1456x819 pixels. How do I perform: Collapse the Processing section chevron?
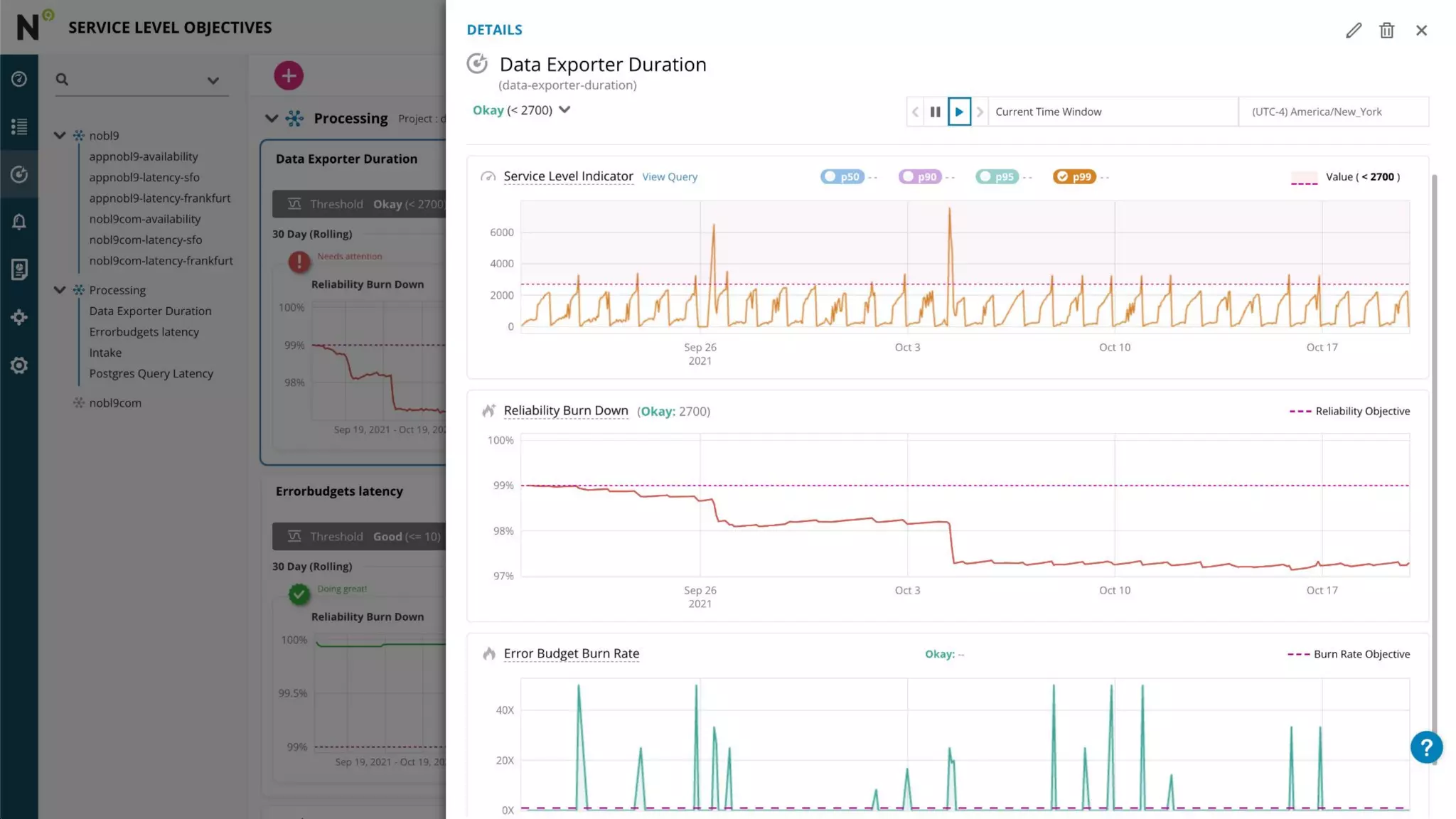pos(271,118)
